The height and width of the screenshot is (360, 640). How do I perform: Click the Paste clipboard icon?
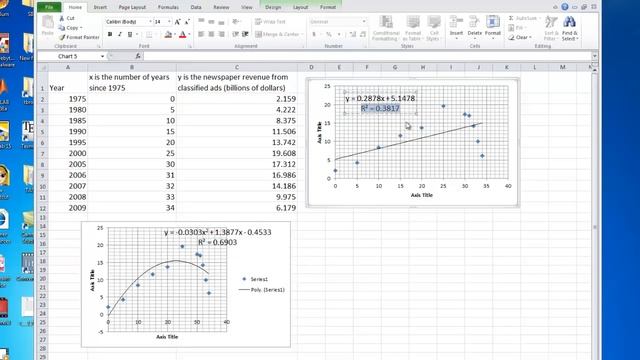point(48,22)
